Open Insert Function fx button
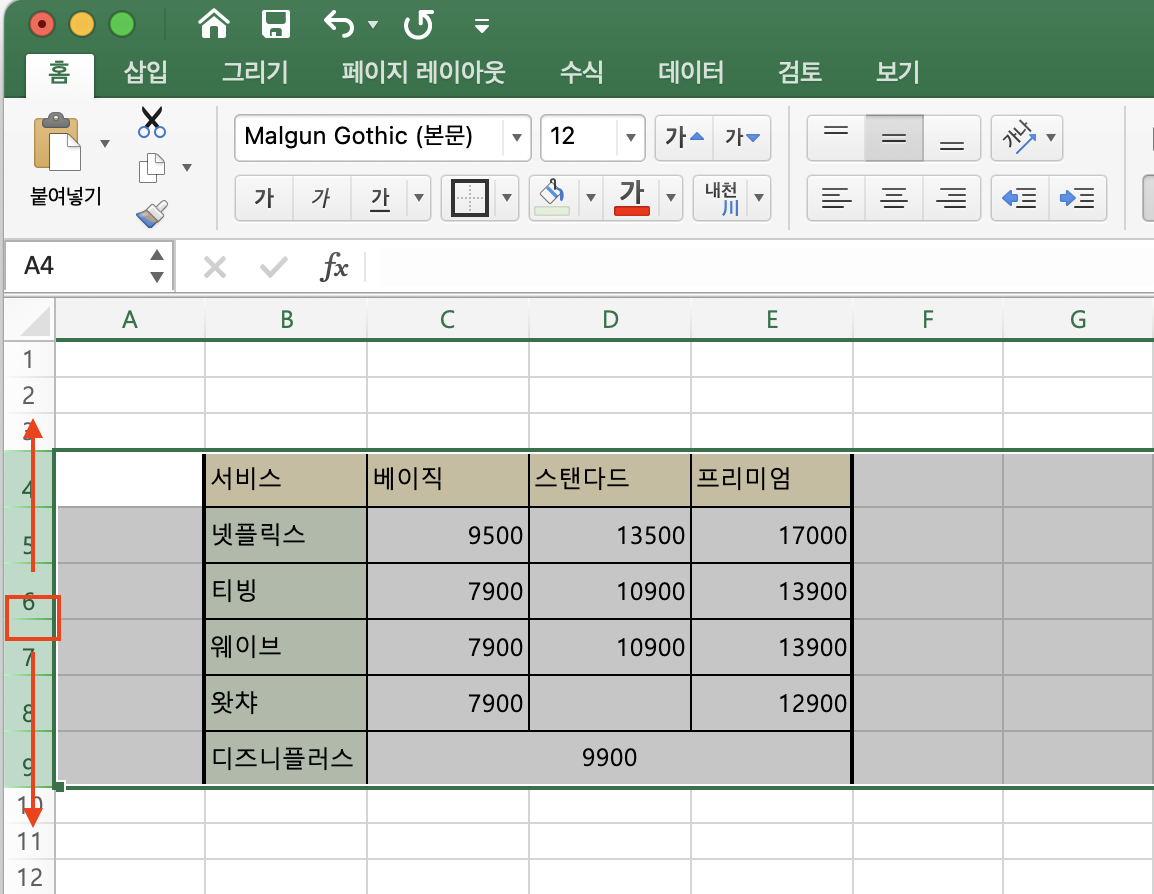 (x=335, y=266)
